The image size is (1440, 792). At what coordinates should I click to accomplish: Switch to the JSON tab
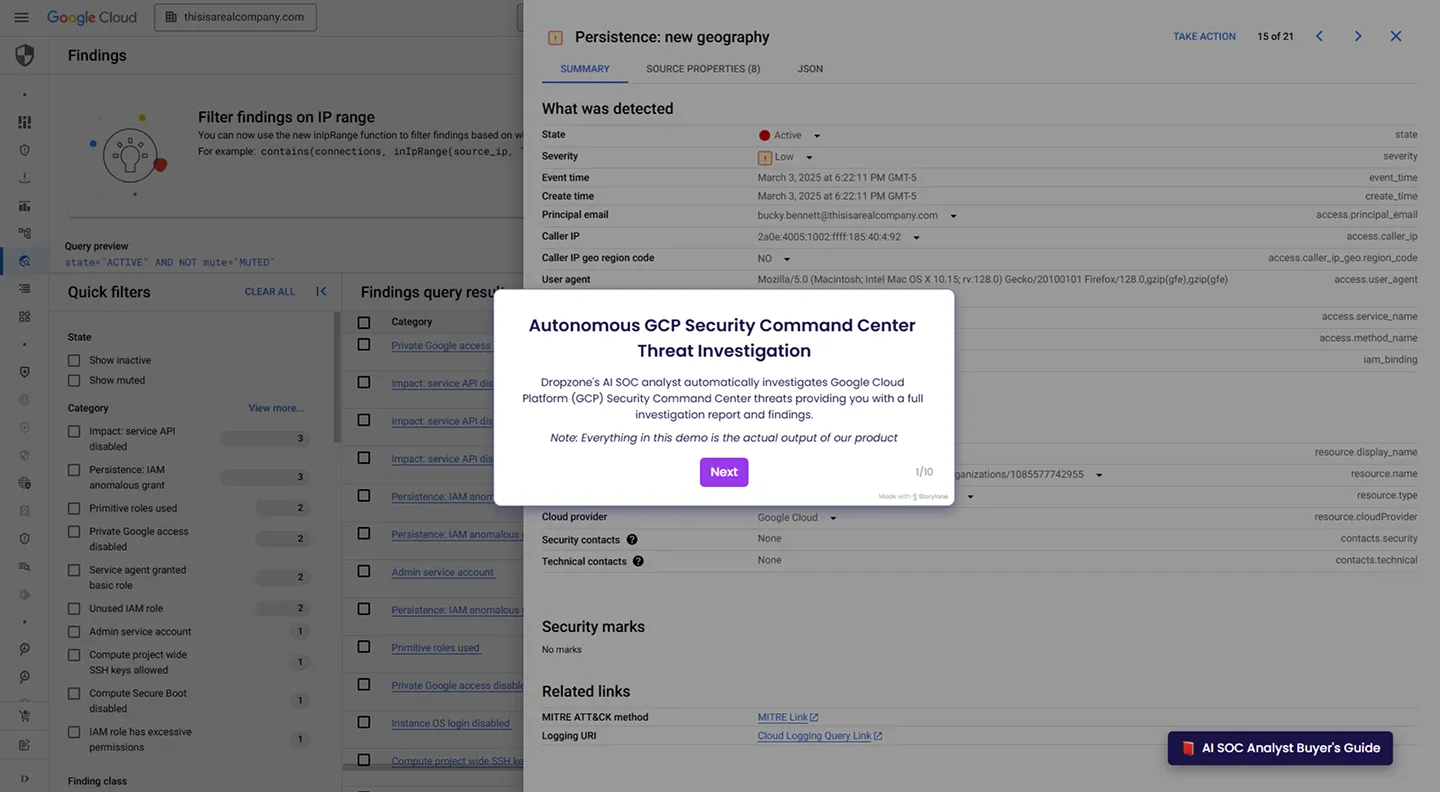pyautogui.click(x=810, y=68)
